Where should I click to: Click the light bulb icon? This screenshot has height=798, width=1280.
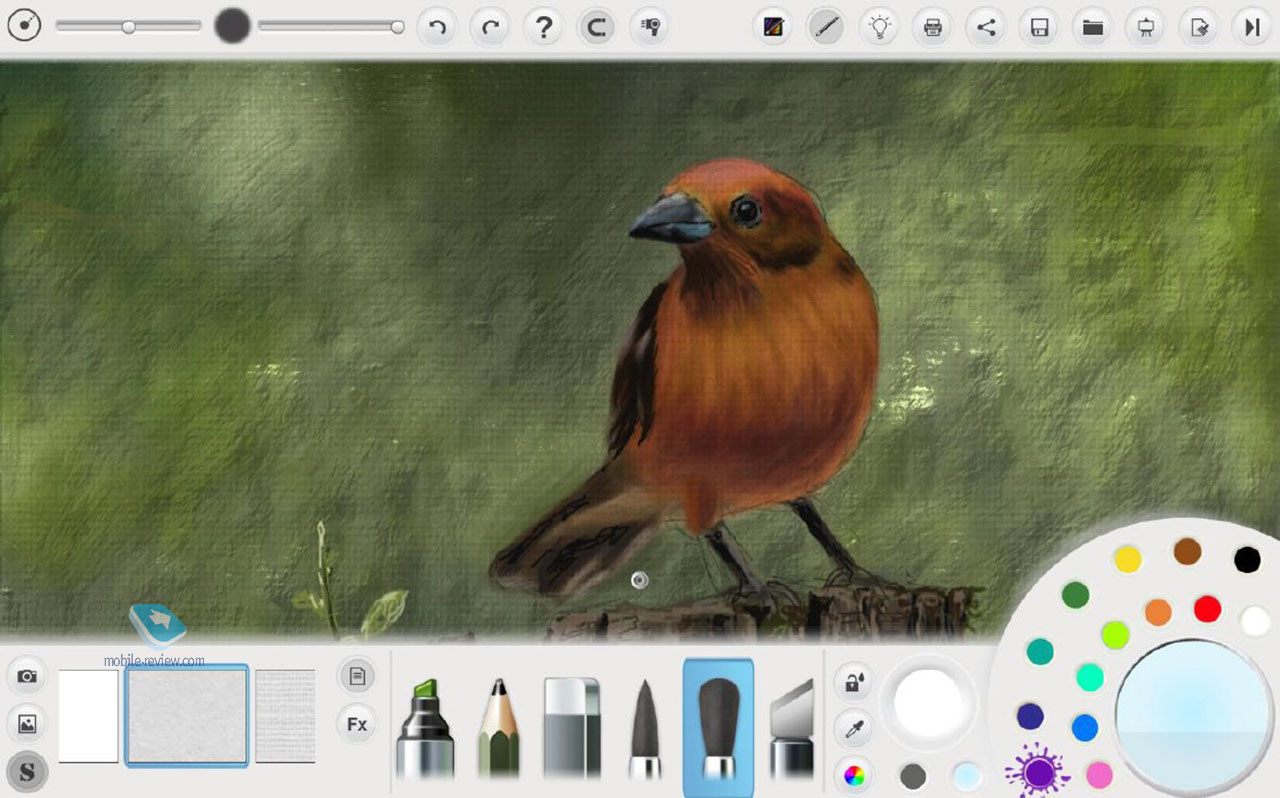(879, 27)
